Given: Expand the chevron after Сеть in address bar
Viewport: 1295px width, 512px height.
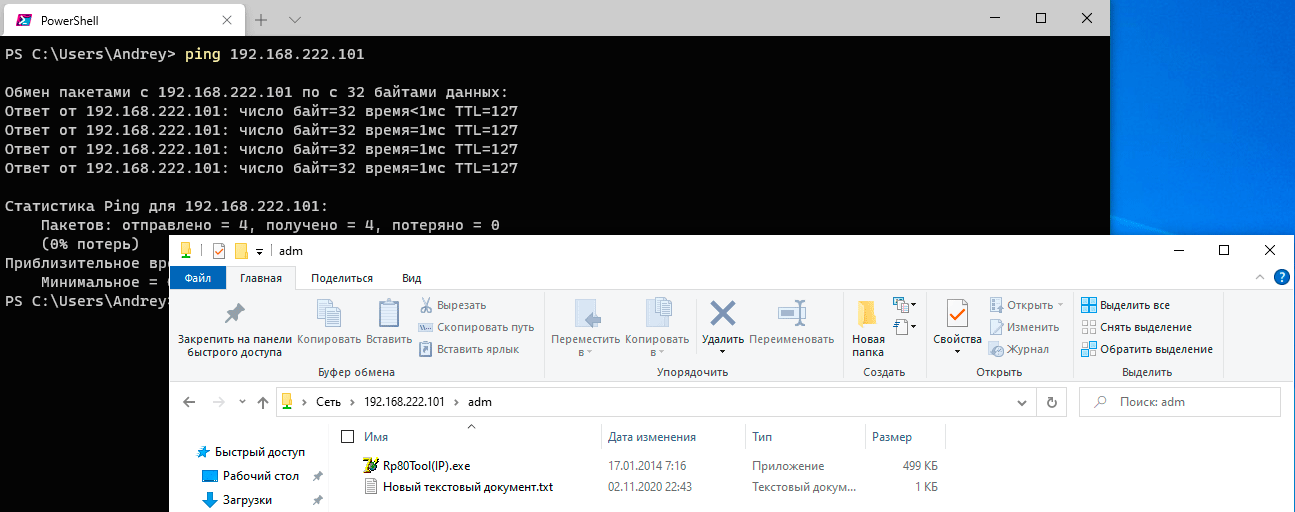Looking at the screenshot, I should [x=350, y=402].
